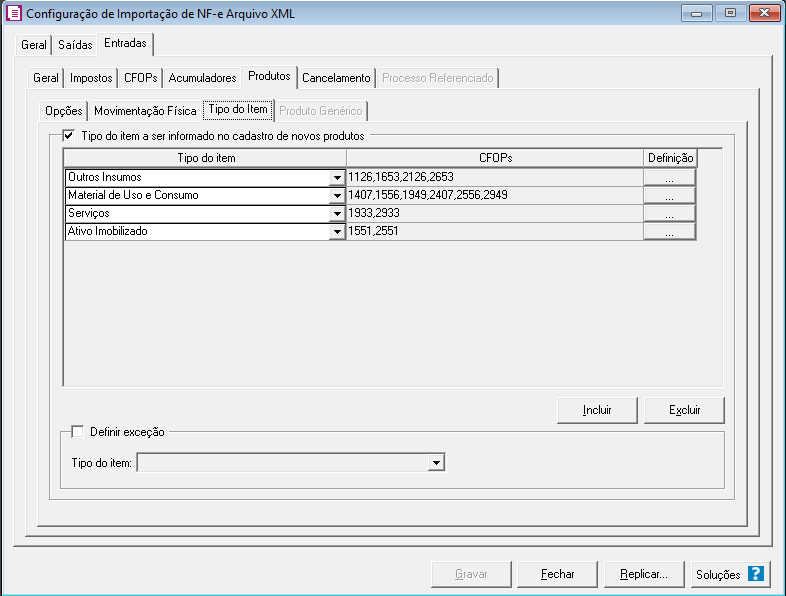Uncheck 'Tipo do item a ser informado' checkbox

click(x=69, y=134)
